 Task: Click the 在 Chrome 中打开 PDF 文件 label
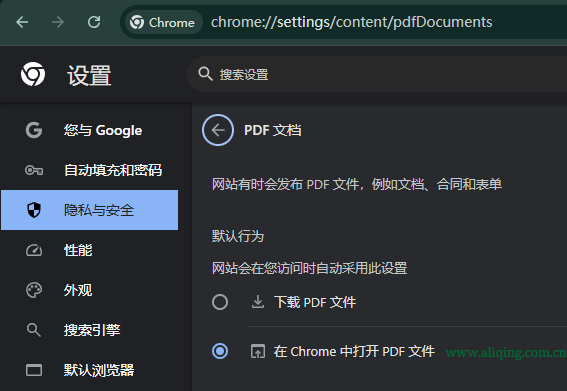pos(354,351)
